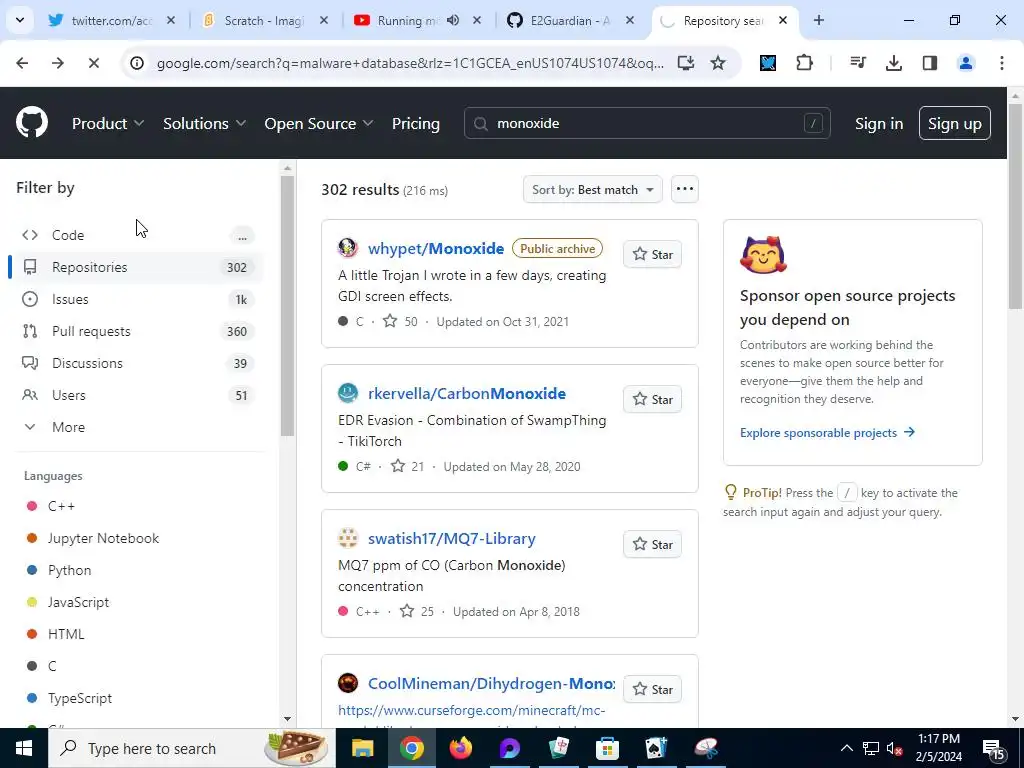Filter by Discussions

[x=136, y=363]
